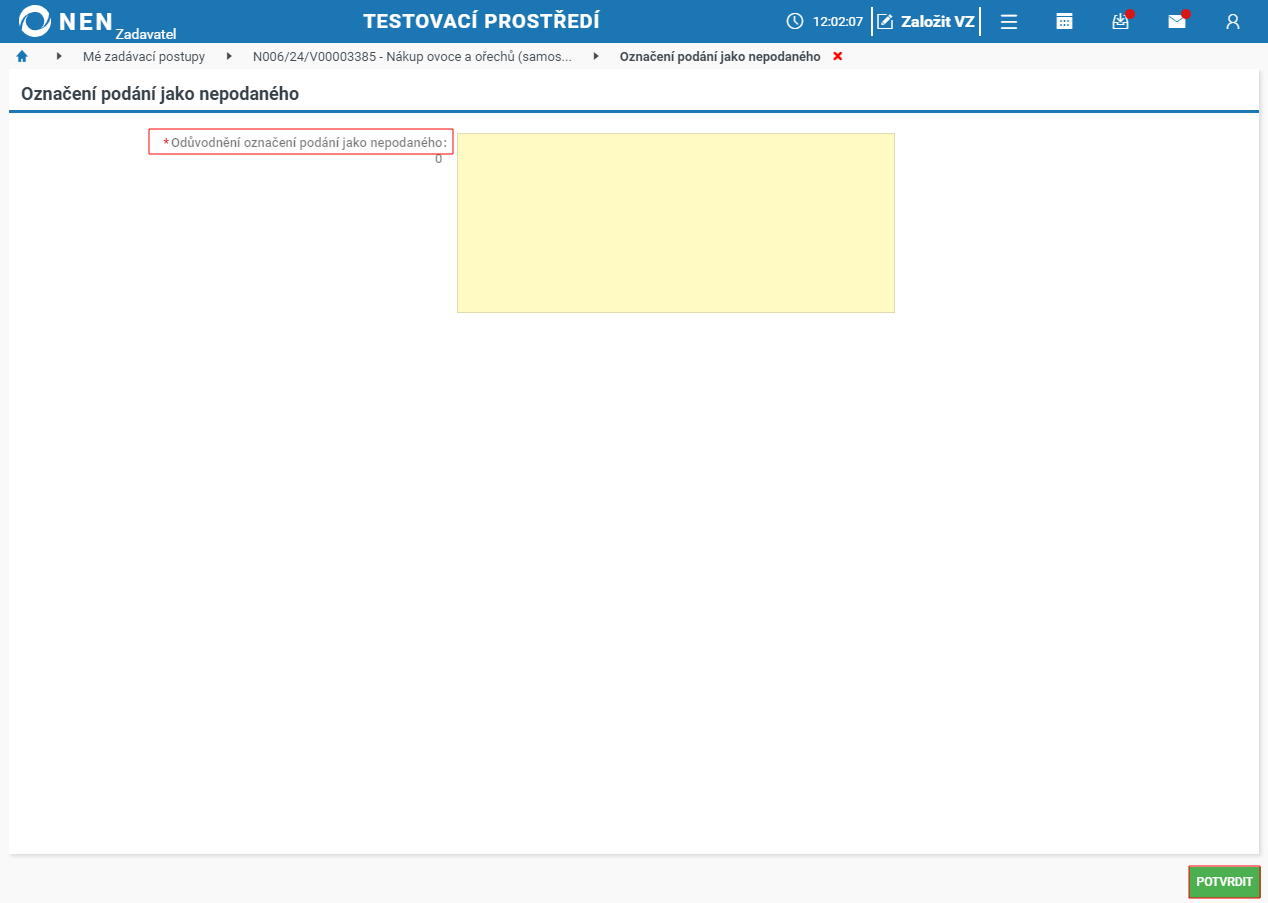Image resolution: width=1268 pixels, height=903 pixels.
Task: Open the calendar grid icon in header
Action: pyautogui.click(x=1065, y=21)
